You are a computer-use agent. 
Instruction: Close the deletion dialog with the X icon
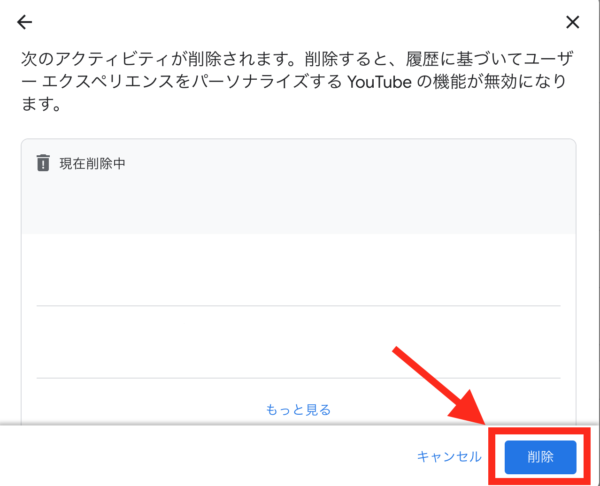point(572,22)
